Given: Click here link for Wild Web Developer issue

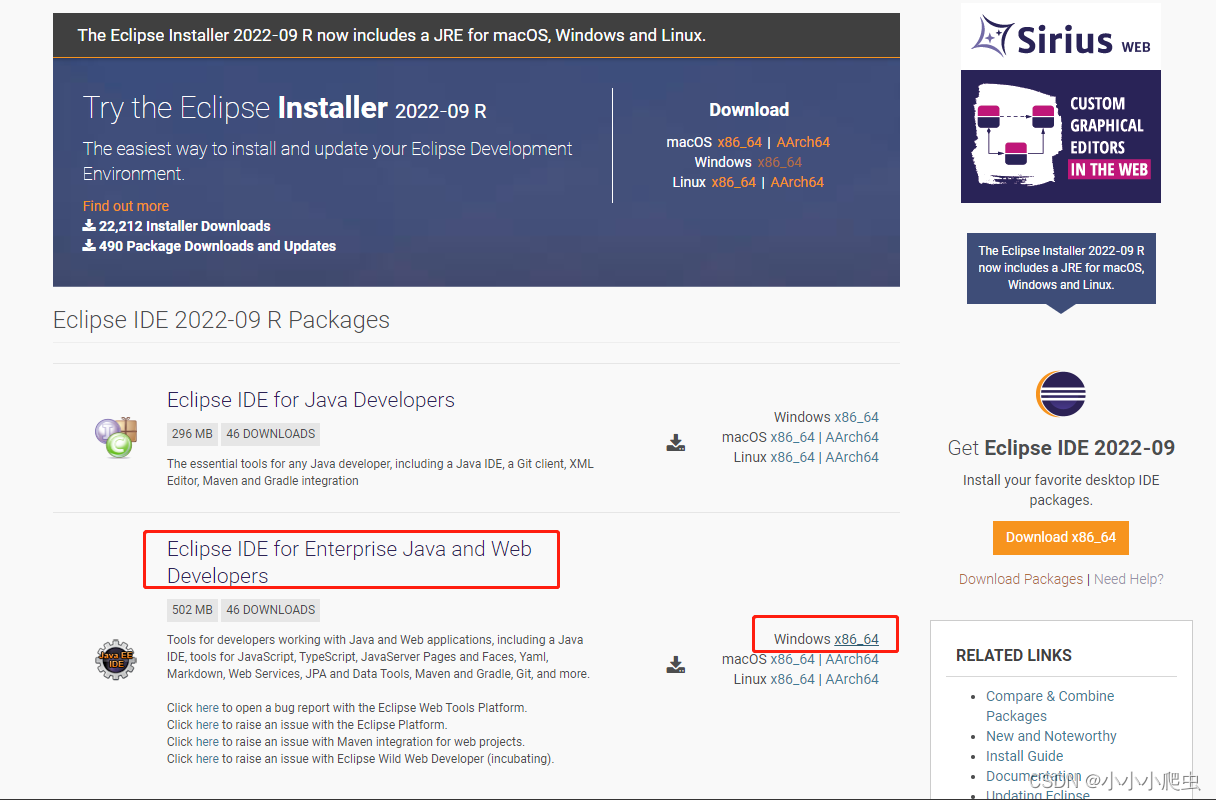Looking at the screenshot, I should coord(207,758).
